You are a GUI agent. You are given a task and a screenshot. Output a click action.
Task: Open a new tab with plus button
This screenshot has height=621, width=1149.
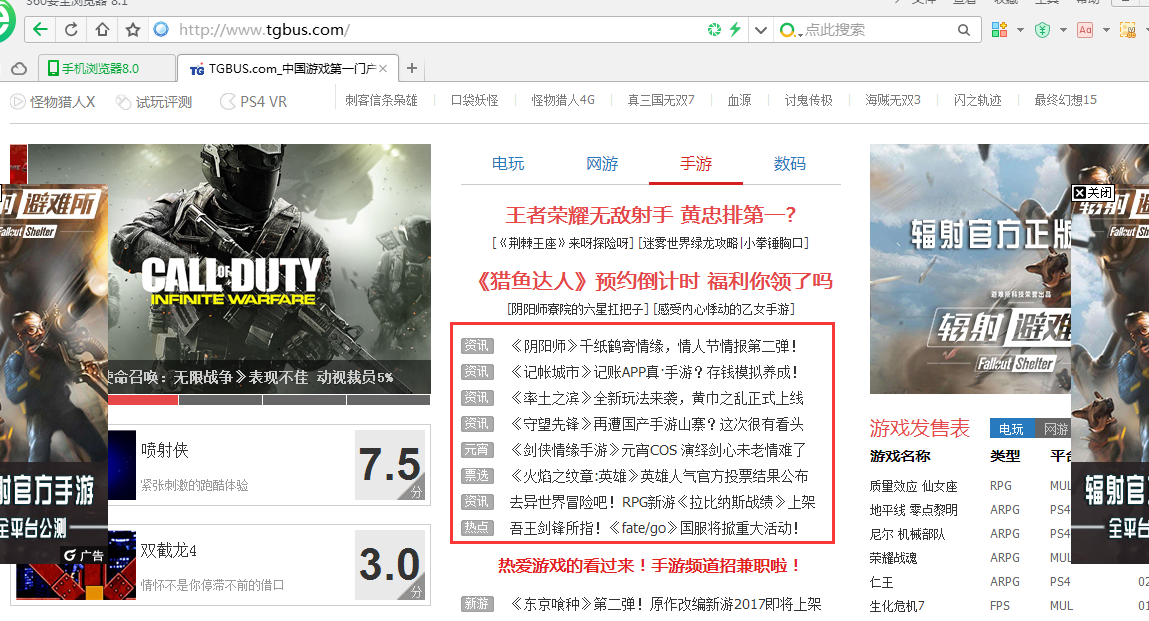[x=412, y=67]
